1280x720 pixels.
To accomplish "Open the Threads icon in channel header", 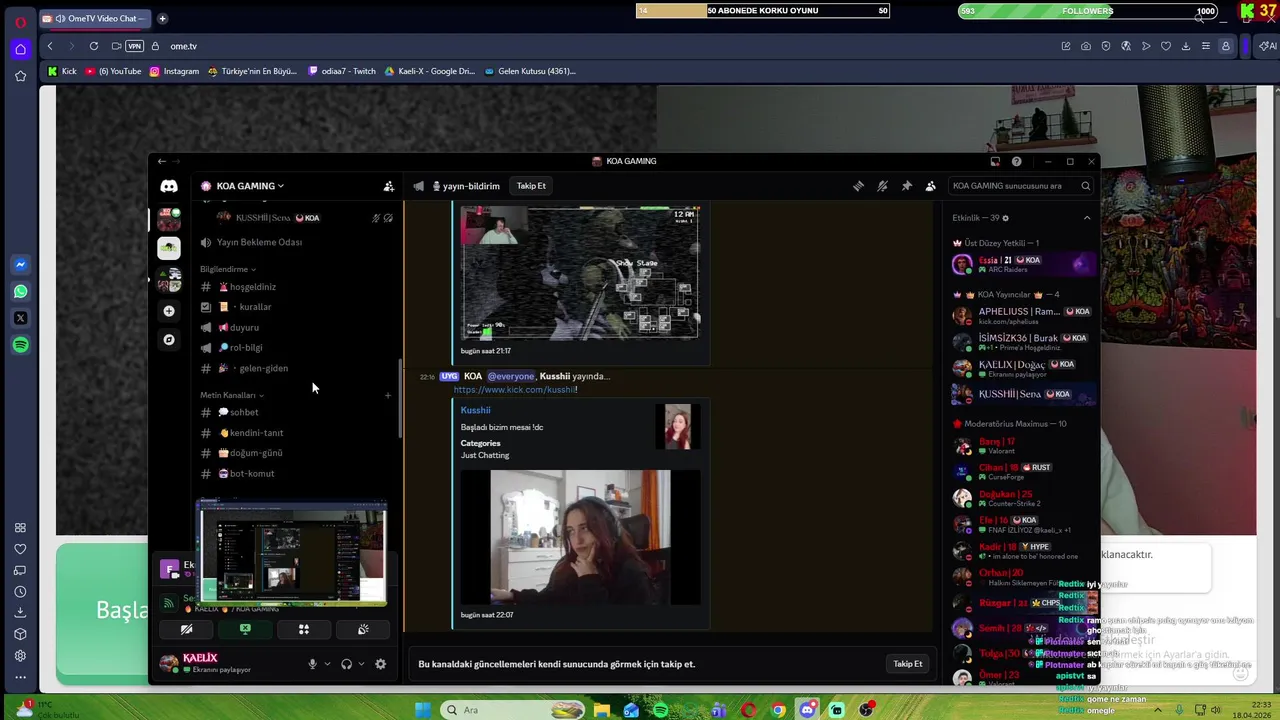I will coord(858,186).
